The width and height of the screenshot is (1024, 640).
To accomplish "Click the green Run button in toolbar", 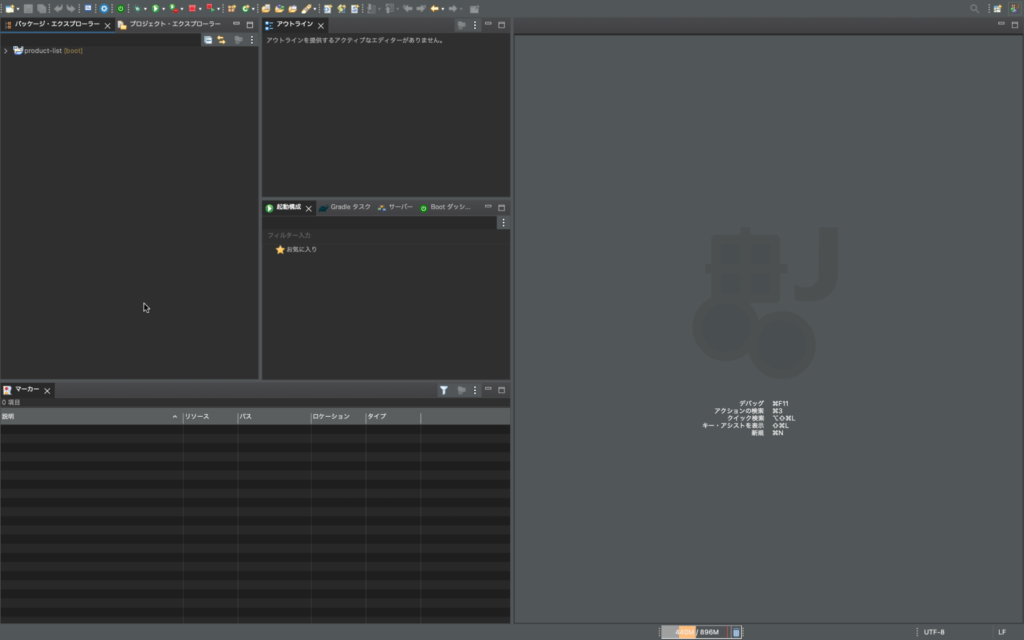I will click(x=155, y=8).
